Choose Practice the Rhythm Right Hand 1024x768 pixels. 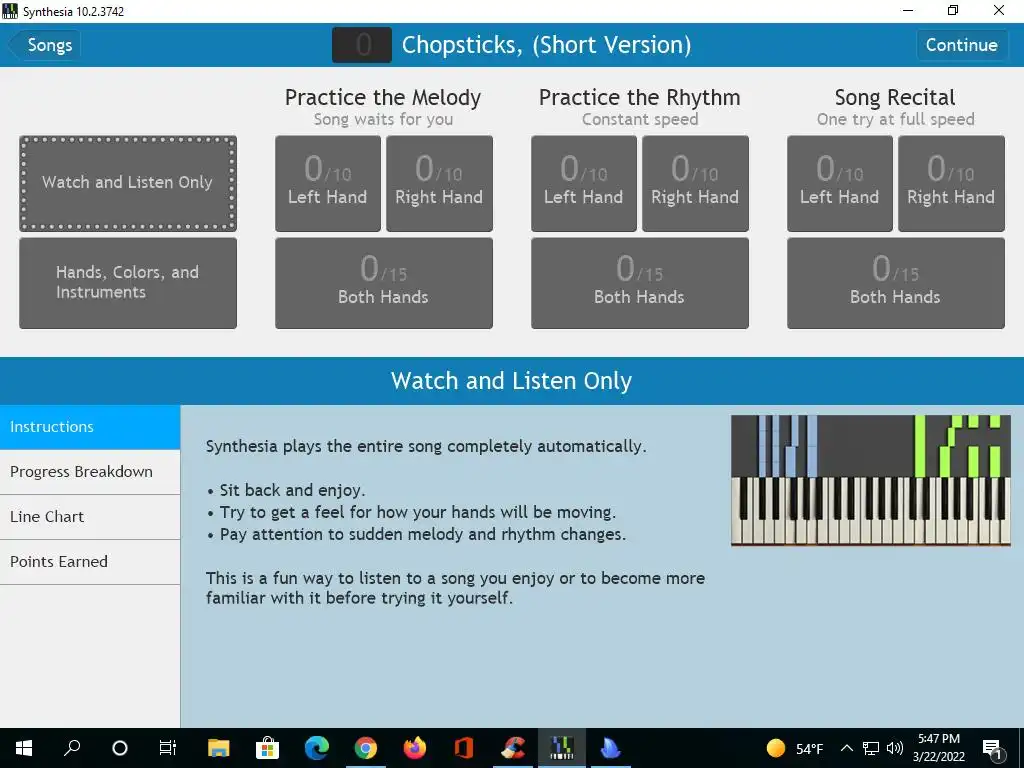696,183
